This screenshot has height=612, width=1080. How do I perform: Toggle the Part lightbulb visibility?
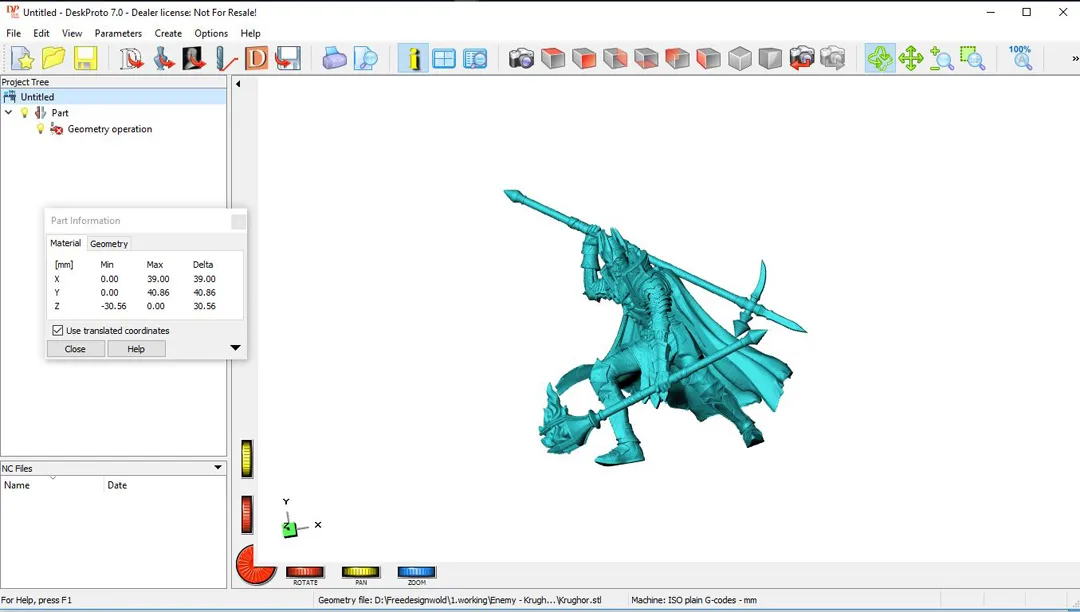(x=25, y=112)
